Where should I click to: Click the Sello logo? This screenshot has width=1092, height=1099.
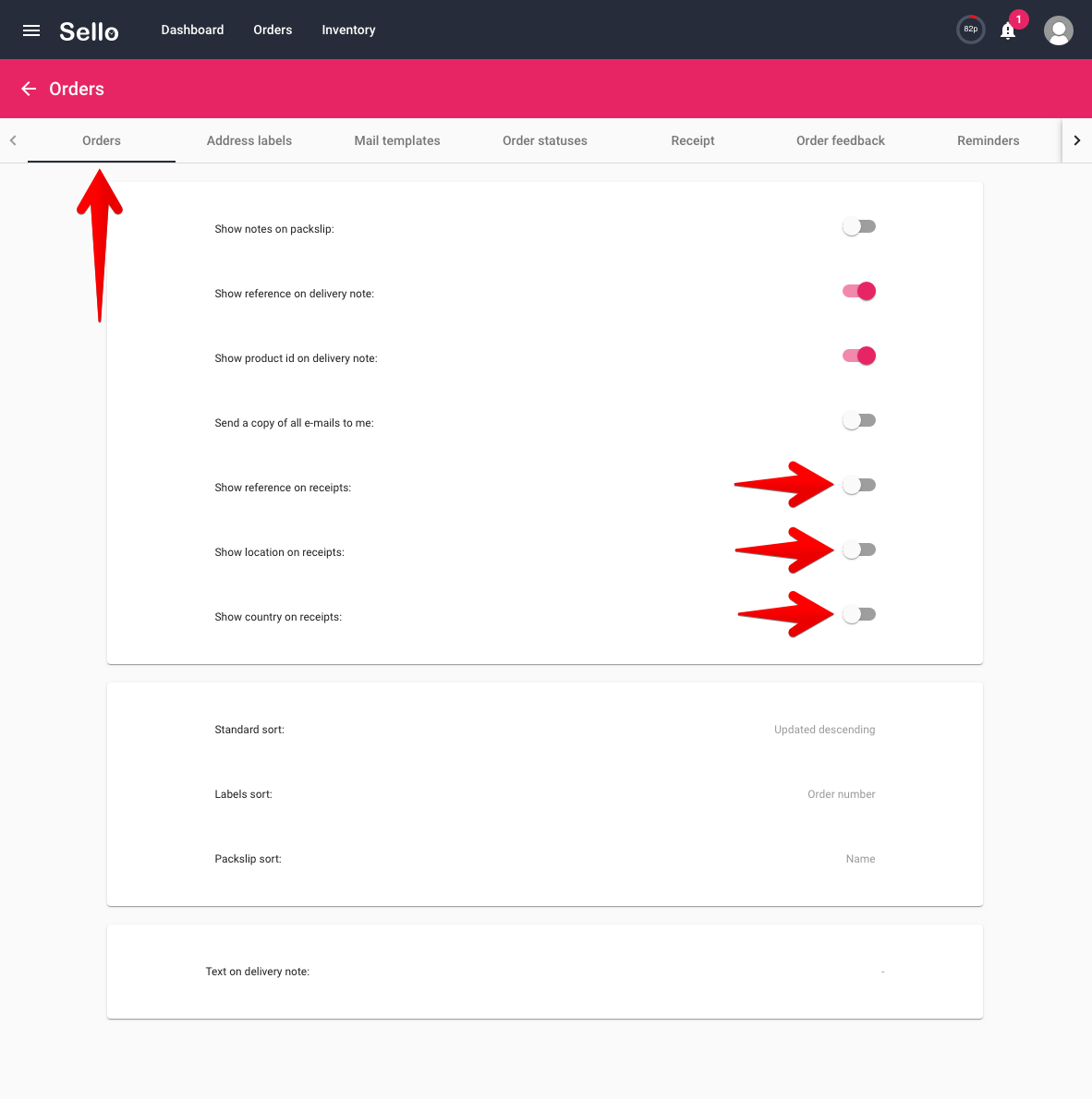click(89, 31)
